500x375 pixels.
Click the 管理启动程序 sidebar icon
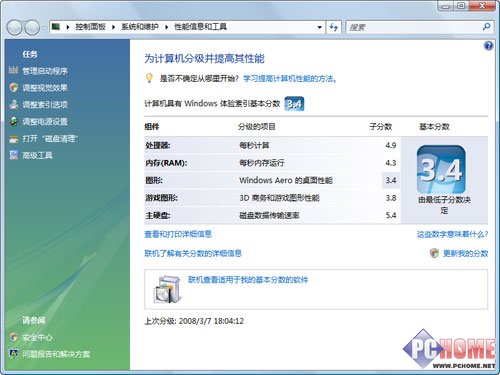(x=14, y=70)
